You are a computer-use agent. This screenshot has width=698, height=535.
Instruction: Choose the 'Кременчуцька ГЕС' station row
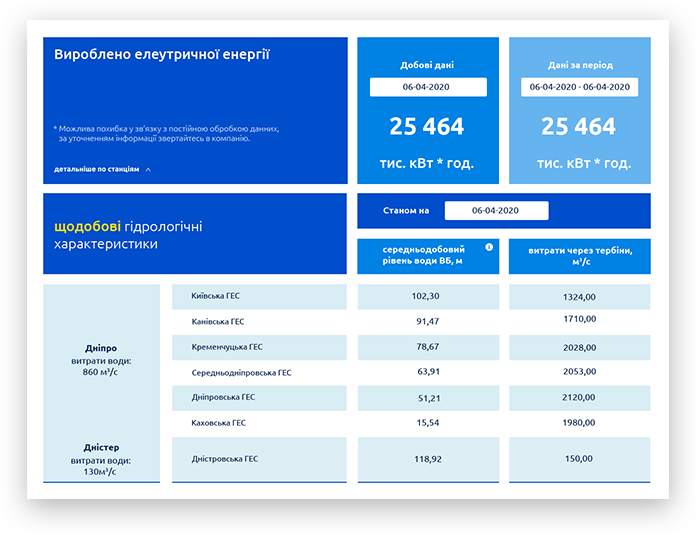click(x=259, y=347)
